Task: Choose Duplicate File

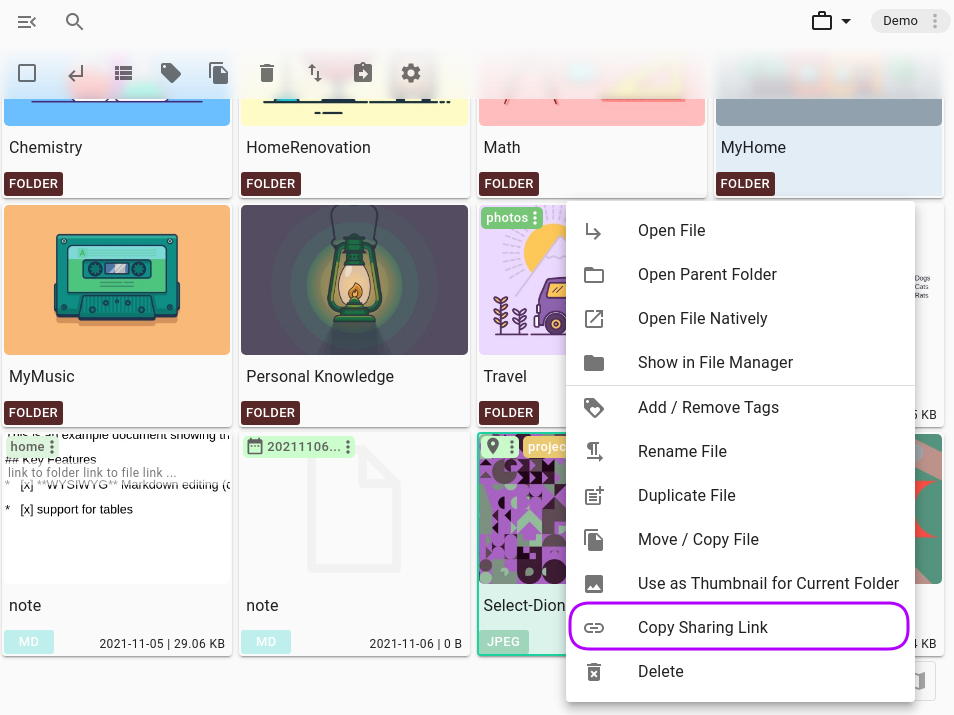Action: (740, 495)
